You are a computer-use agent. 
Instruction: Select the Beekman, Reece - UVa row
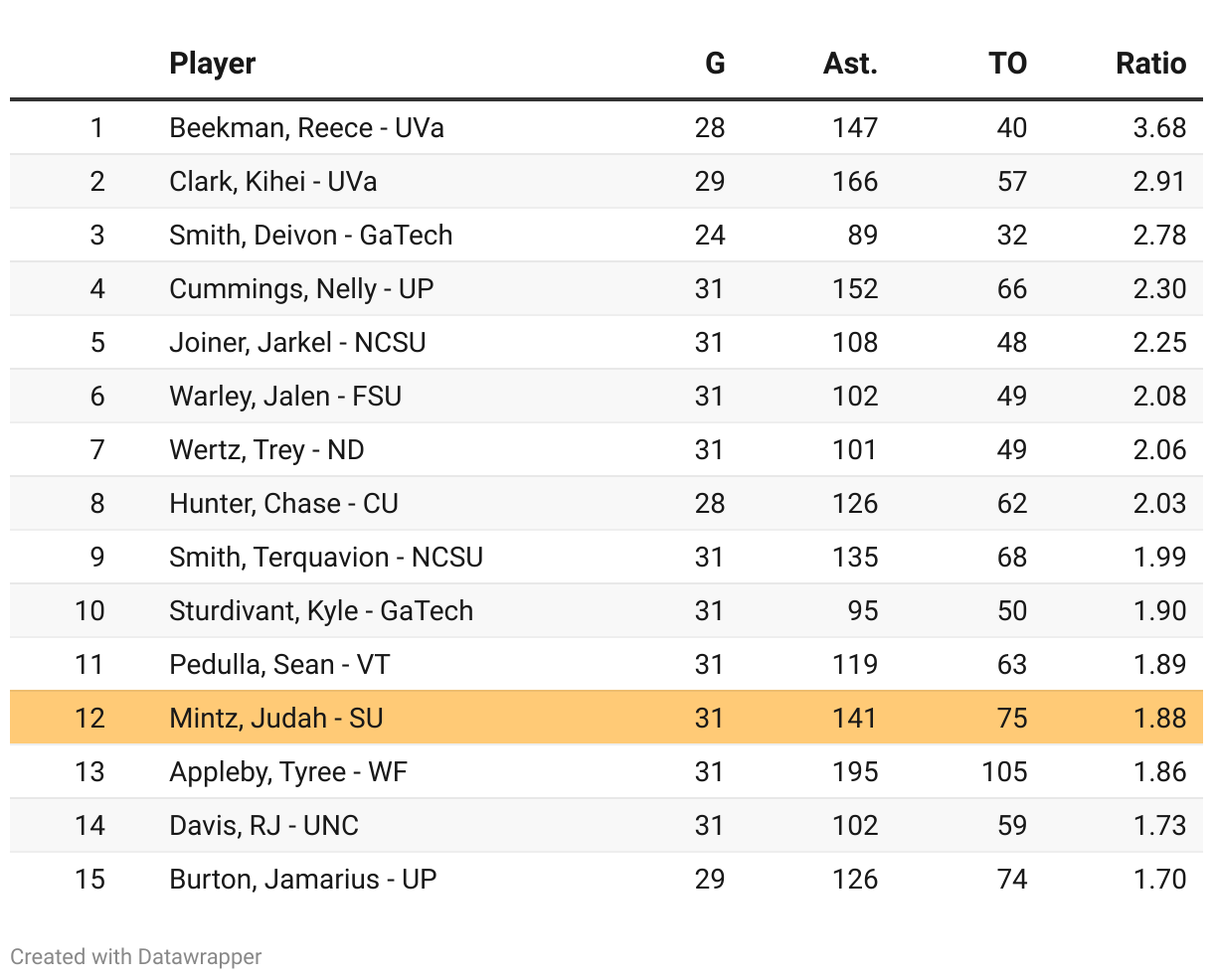coord(306,128)
